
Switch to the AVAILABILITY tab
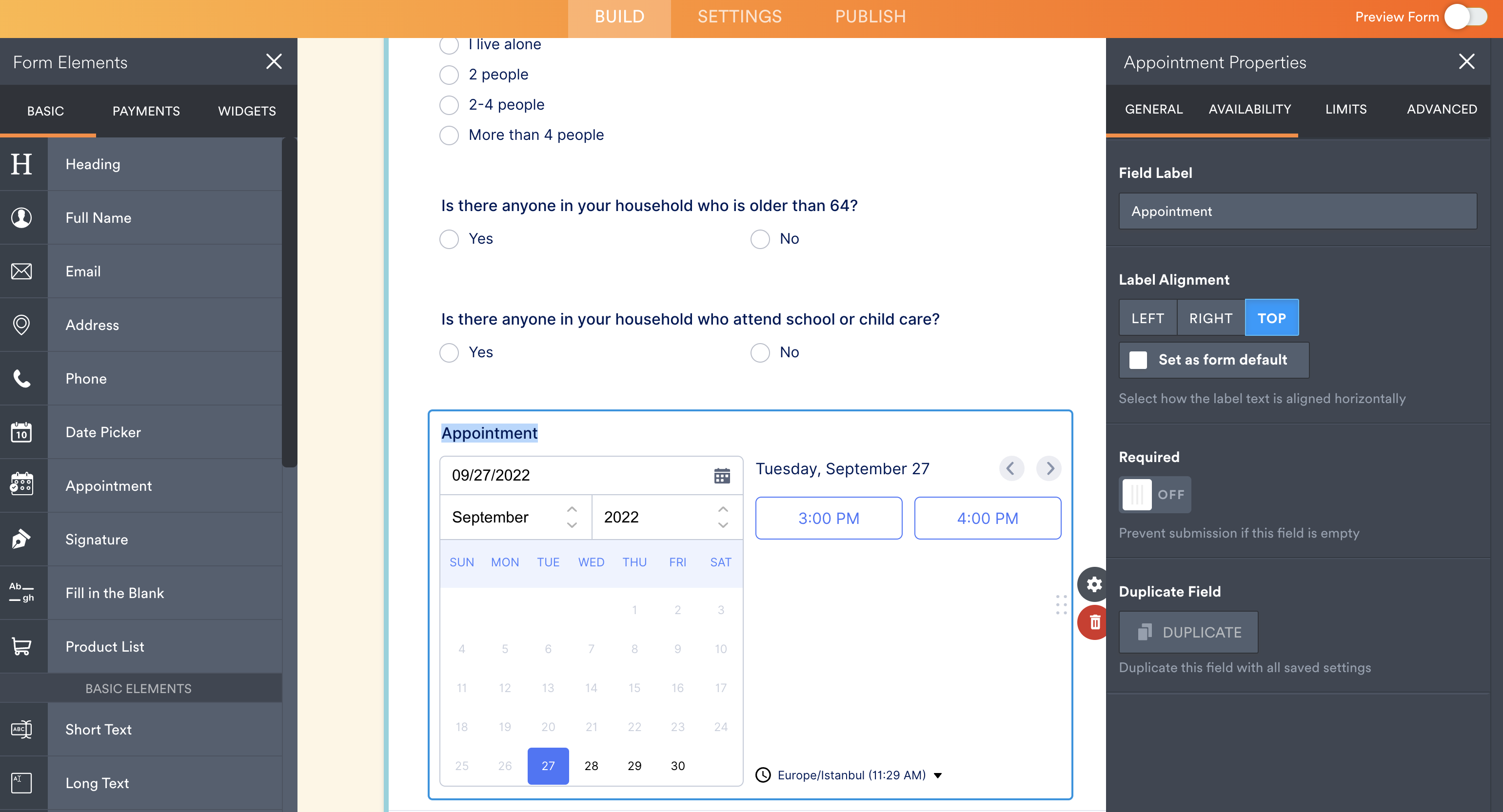pos(1249,109)
